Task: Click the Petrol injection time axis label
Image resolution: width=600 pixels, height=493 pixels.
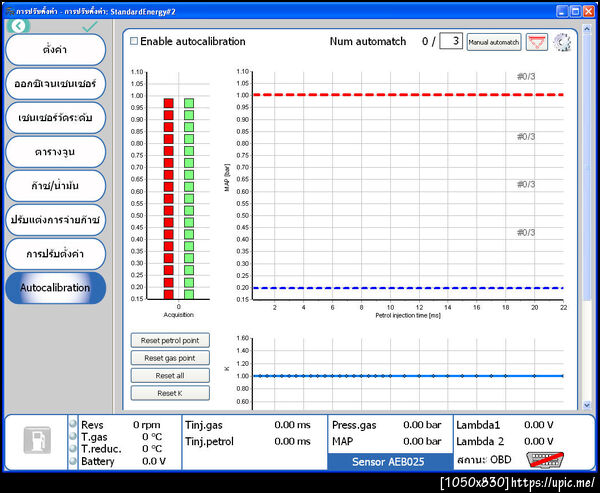Action: 408,315
